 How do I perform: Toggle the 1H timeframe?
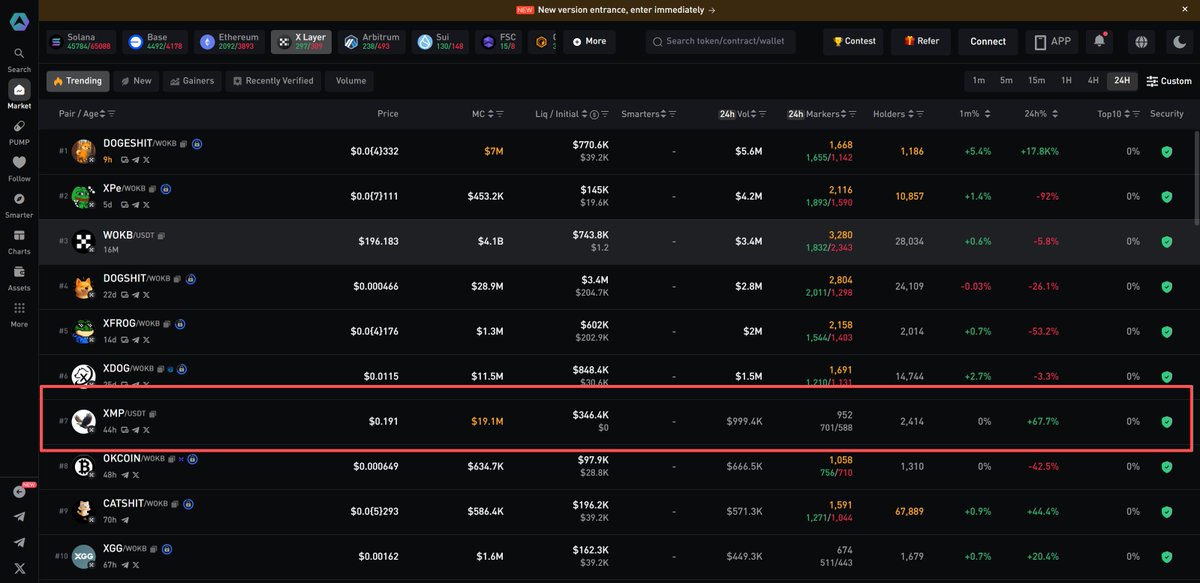1065,80
